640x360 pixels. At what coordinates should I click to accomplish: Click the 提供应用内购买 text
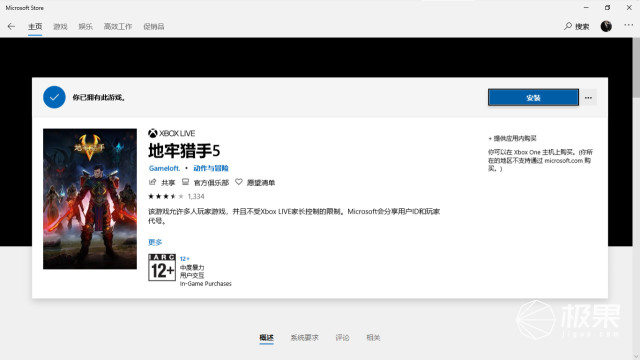click(515, 138)
